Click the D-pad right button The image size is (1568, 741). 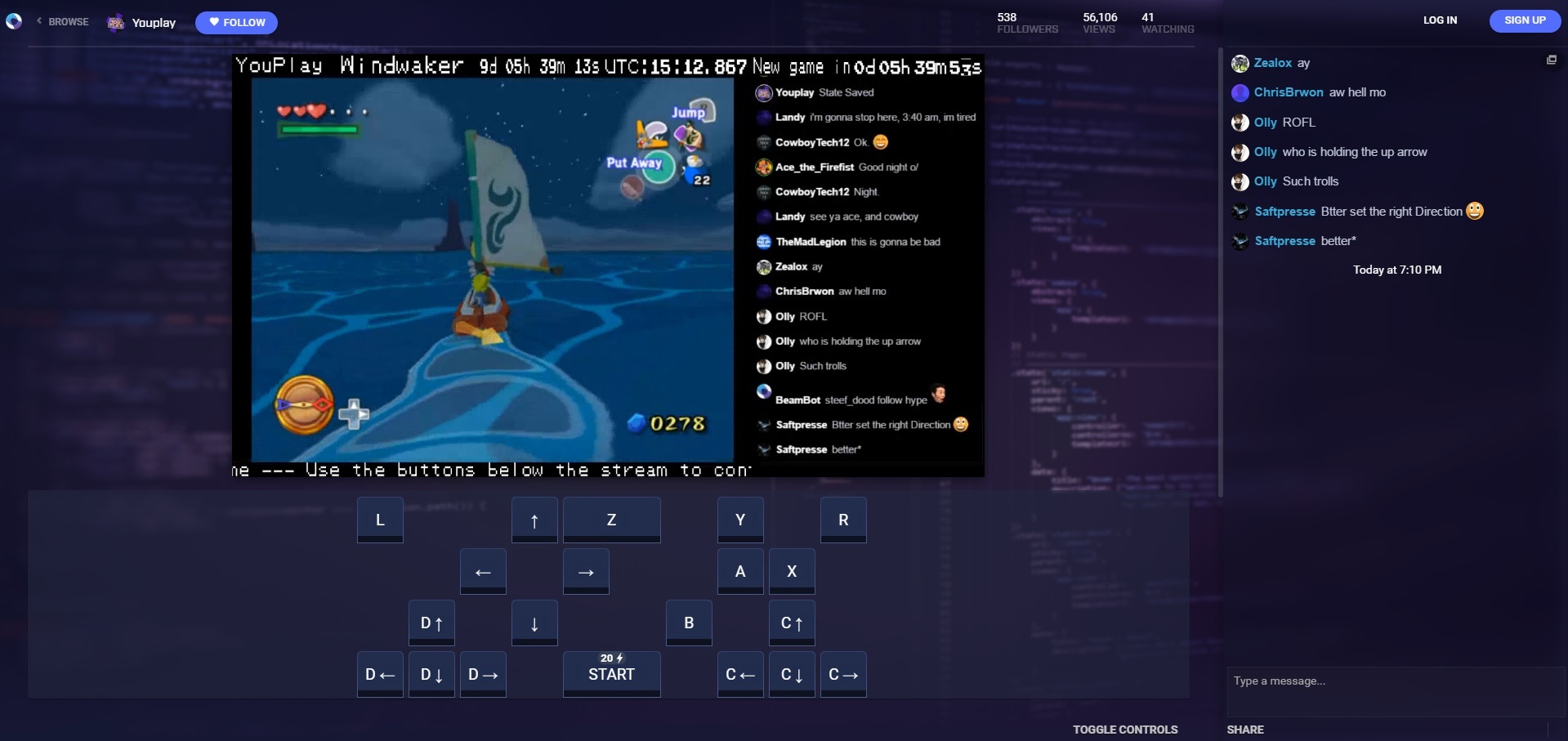point(483,674)
